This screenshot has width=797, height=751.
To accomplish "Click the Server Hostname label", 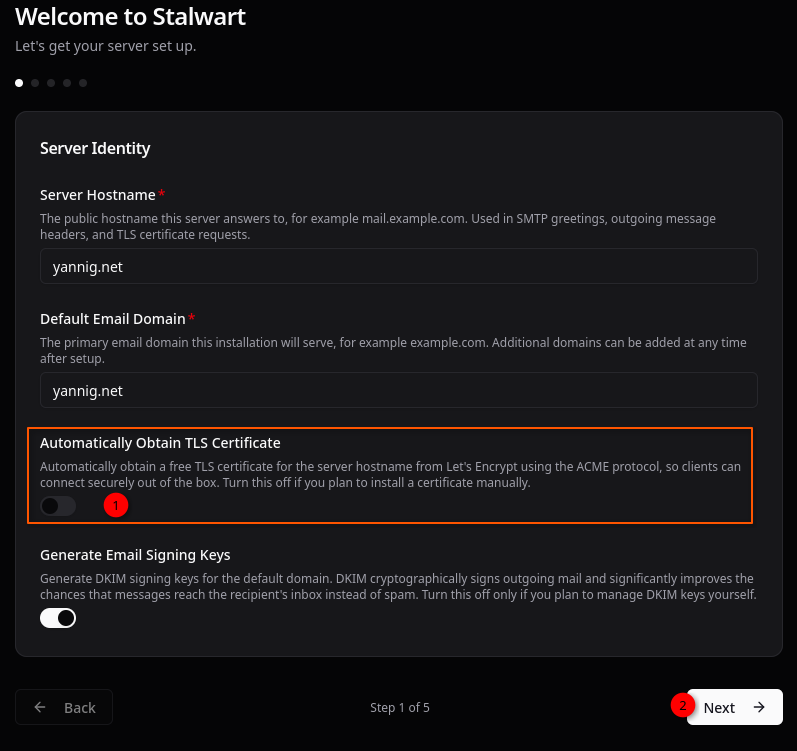I will 97,194.
